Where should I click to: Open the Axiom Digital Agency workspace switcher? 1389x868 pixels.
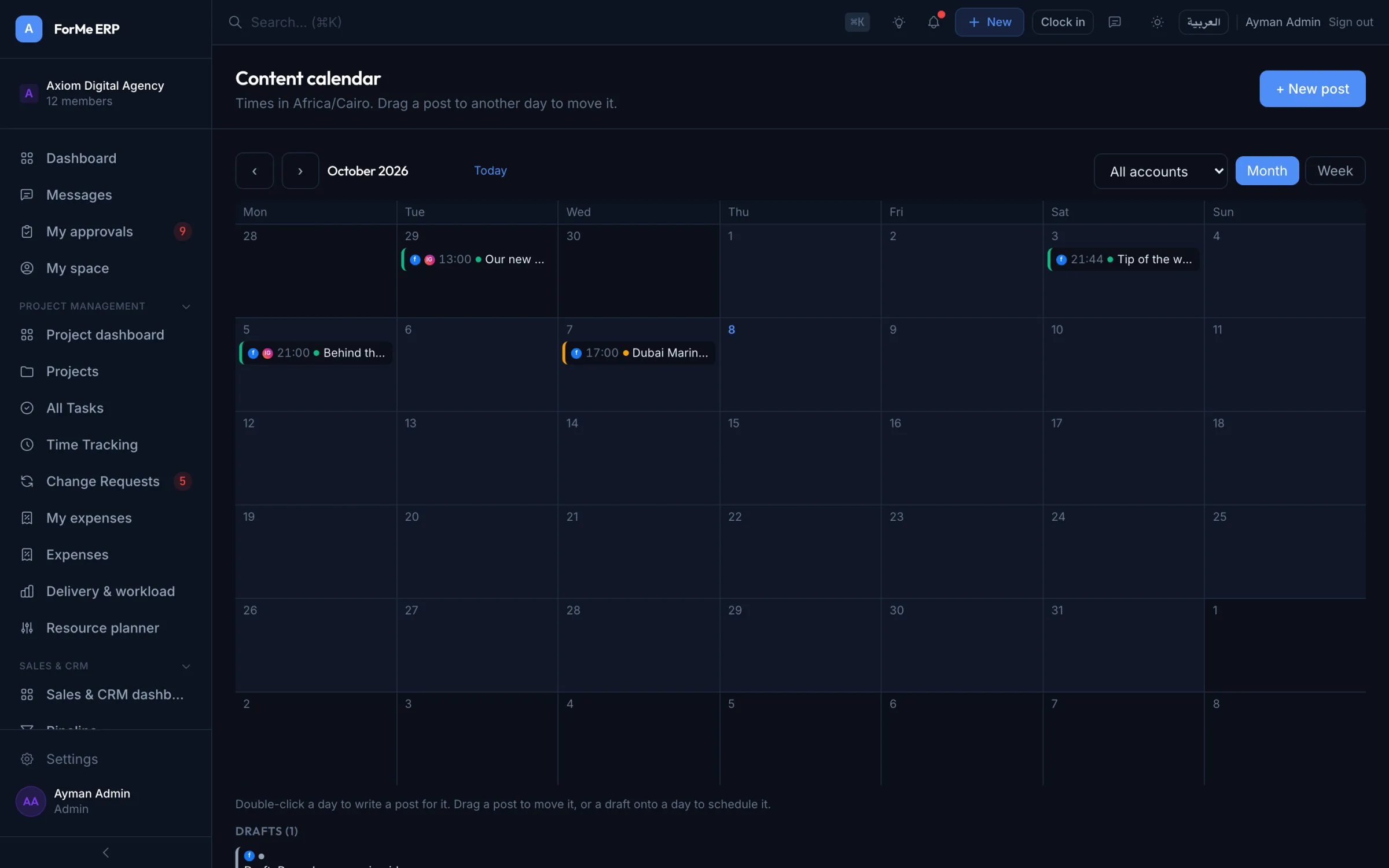pyautogui.click(x=105, y=93)
